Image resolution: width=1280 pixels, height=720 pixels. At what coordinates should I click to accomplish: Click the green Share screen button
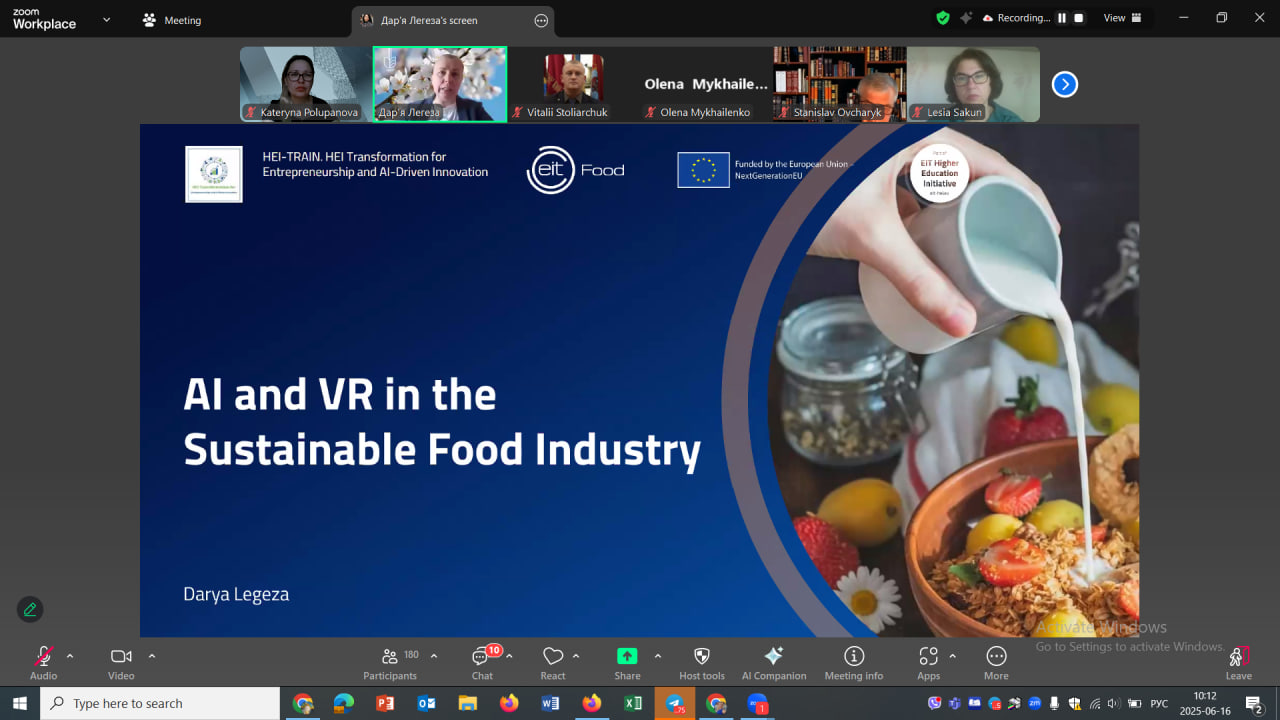click(x=627, y=657)
